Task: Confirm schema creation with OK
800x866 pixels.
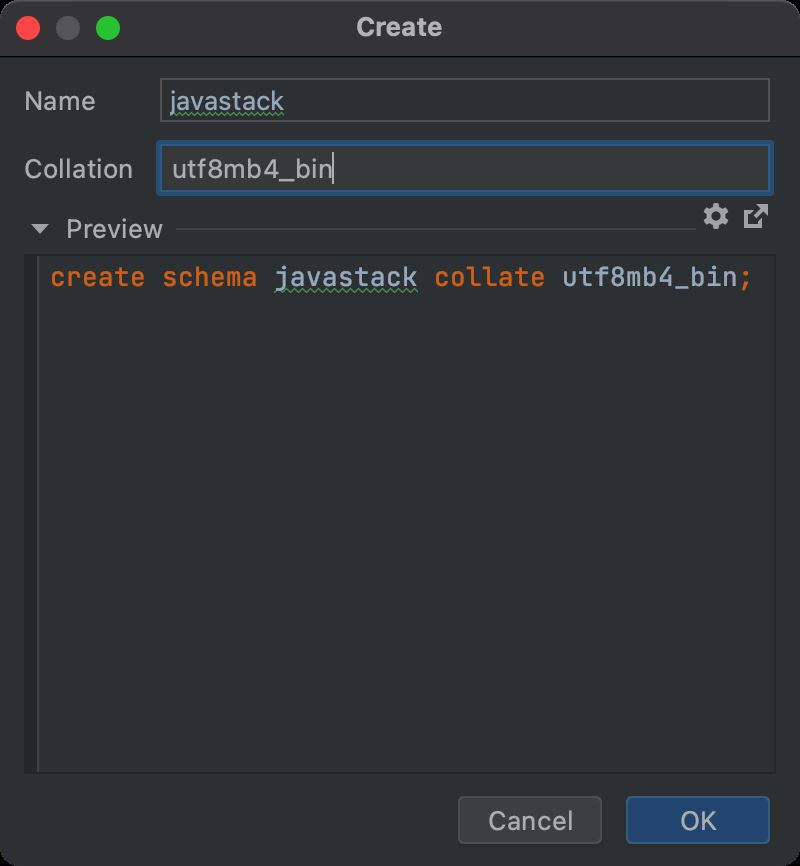Action: (x=697, y=820)
